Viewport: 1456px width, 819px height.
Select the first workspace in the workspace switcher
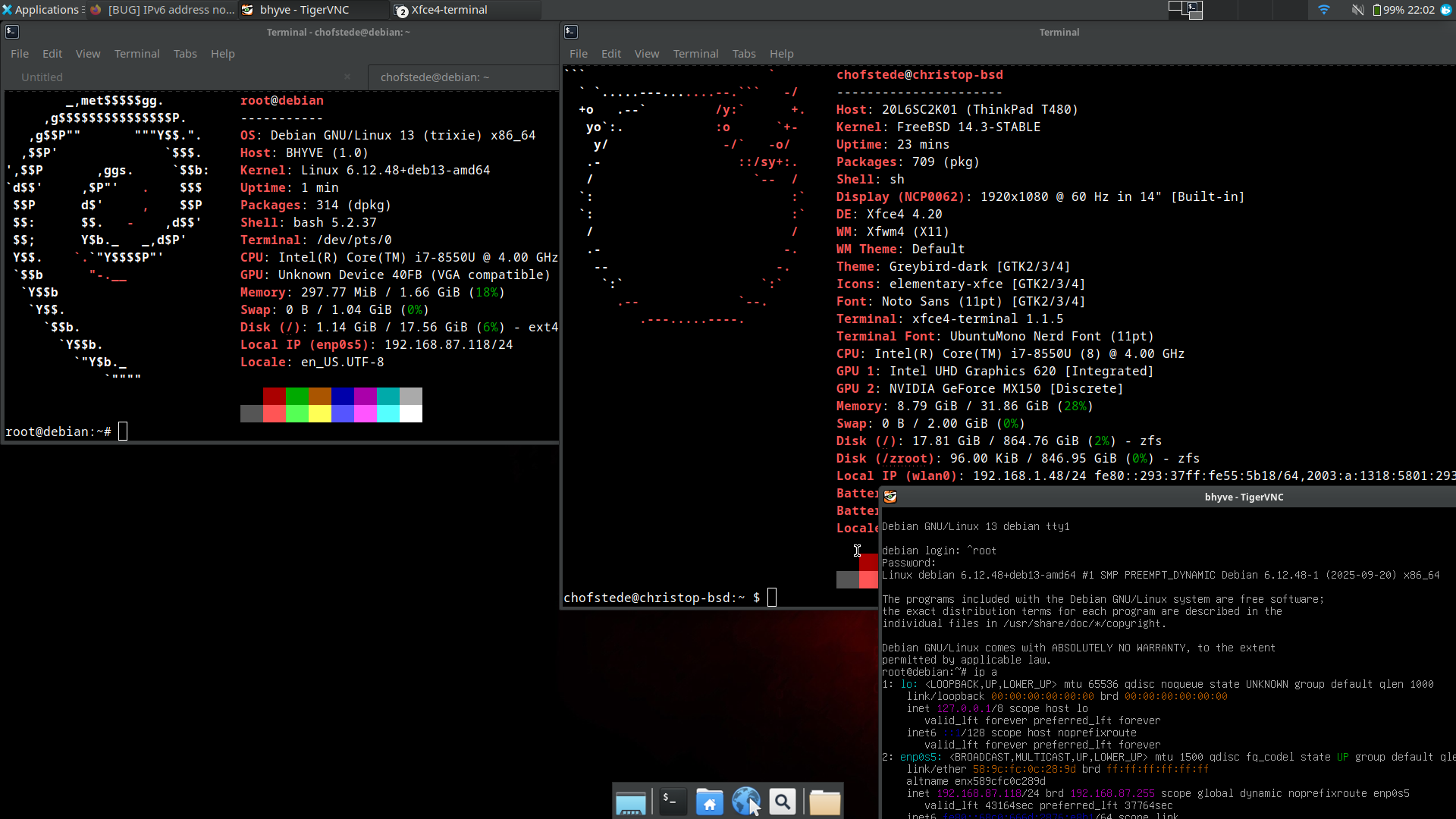click(1185, 10)
